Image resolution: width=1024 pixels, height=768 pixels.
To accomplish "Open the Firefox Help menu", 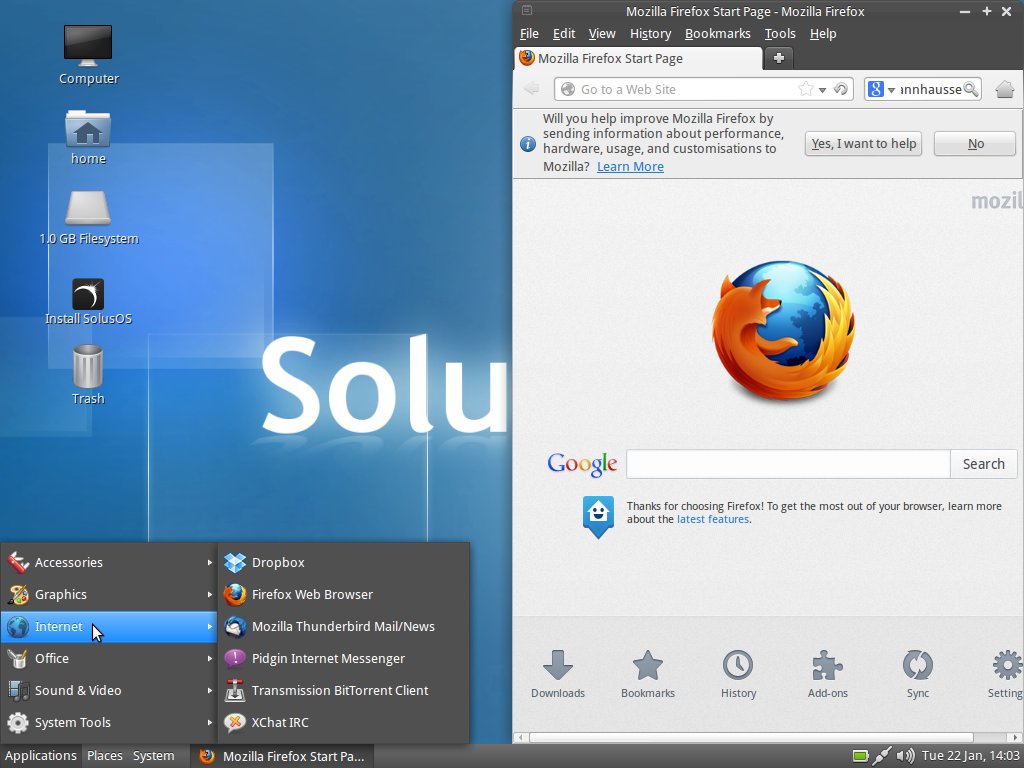I will coord(823,34).
